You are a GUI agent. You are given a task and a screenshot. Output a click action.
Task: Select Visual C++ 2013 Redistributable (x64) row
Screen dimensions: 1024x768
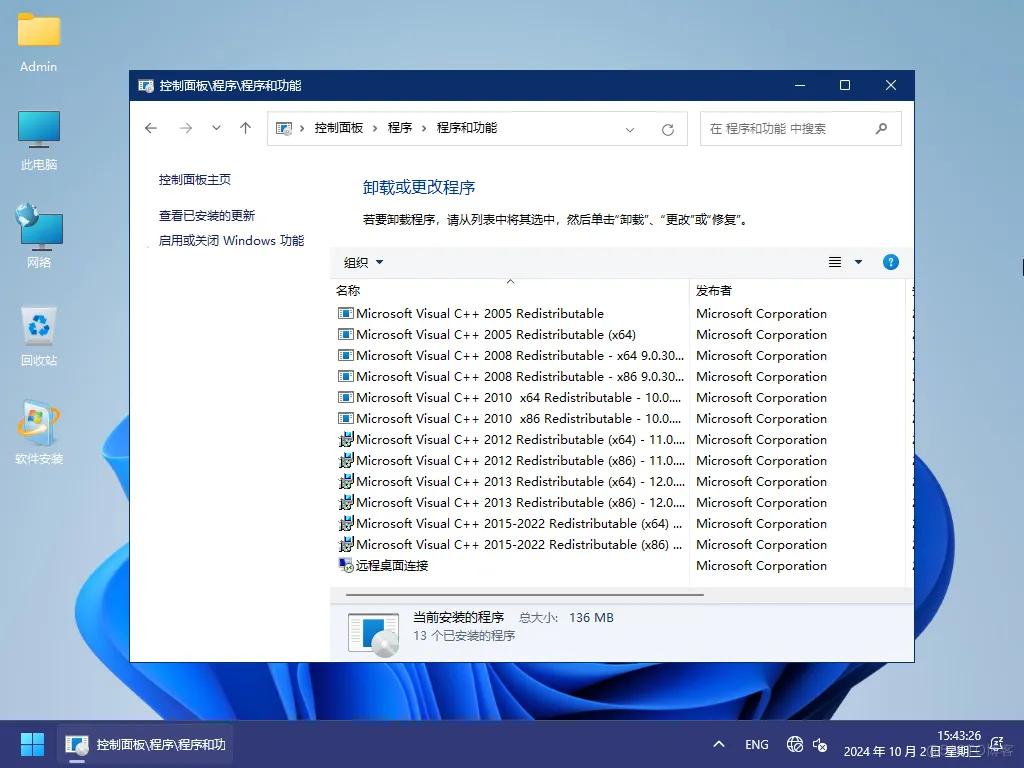pyautogui.click(x=510, y=481)
